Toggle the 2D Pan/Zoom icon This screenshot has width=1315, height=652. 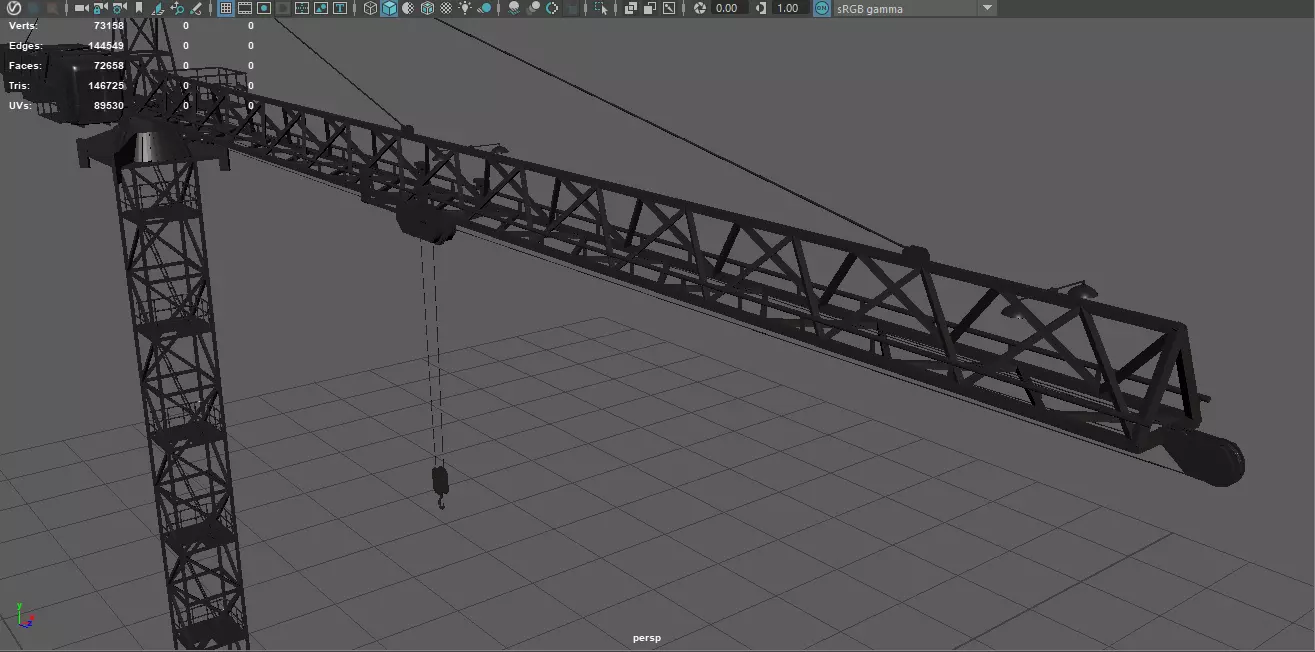[176, 8]
